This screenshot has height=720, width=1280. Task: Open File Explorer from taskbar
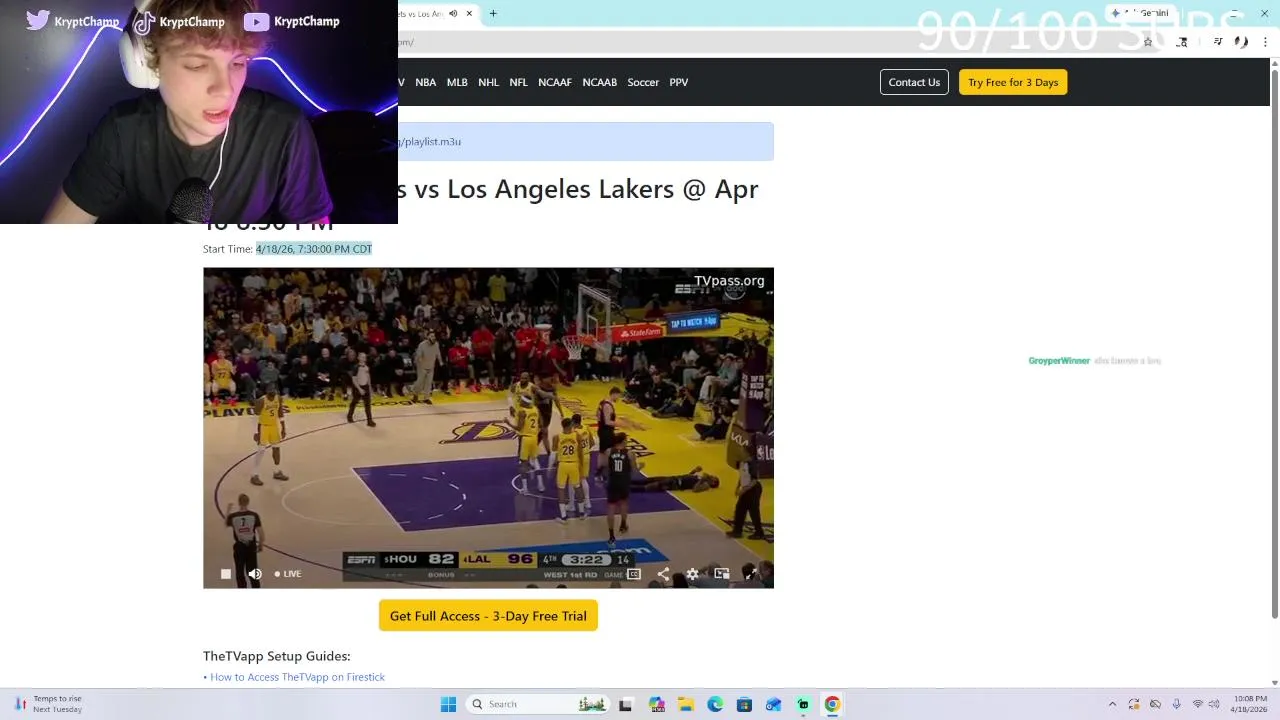[x=686, y=705]
